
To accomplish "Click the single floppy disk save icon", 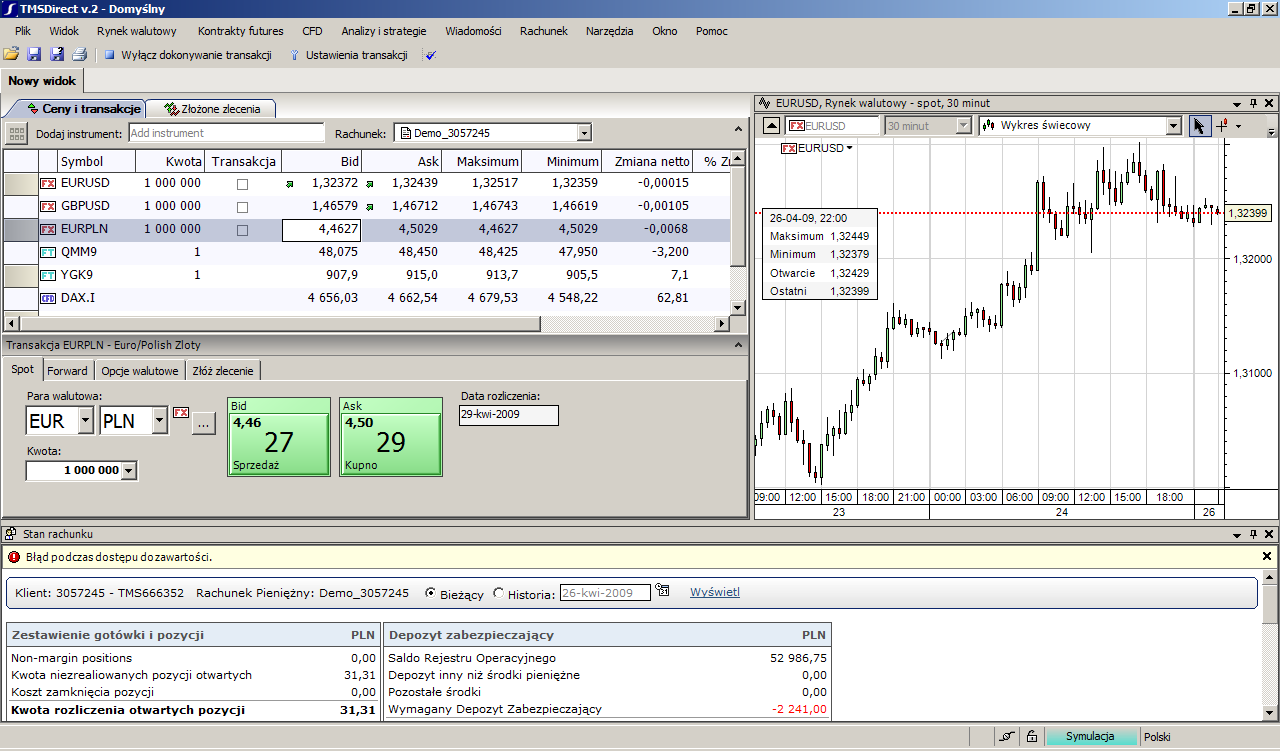I will click(34, 55).
